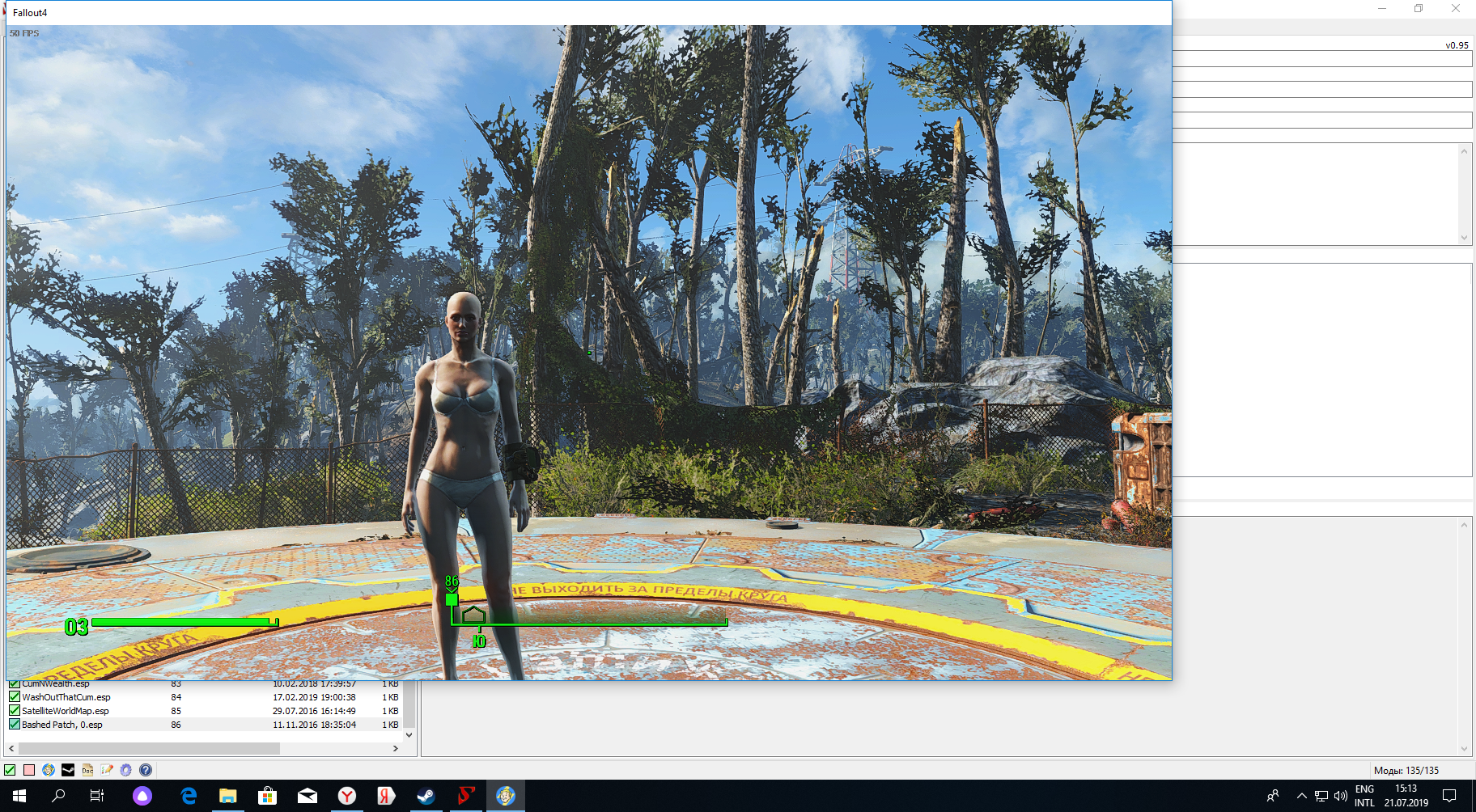Click the green checkmark icon in bottom toolbar
This screenshot has height=812, width=1476.
(x=10, y=770)
